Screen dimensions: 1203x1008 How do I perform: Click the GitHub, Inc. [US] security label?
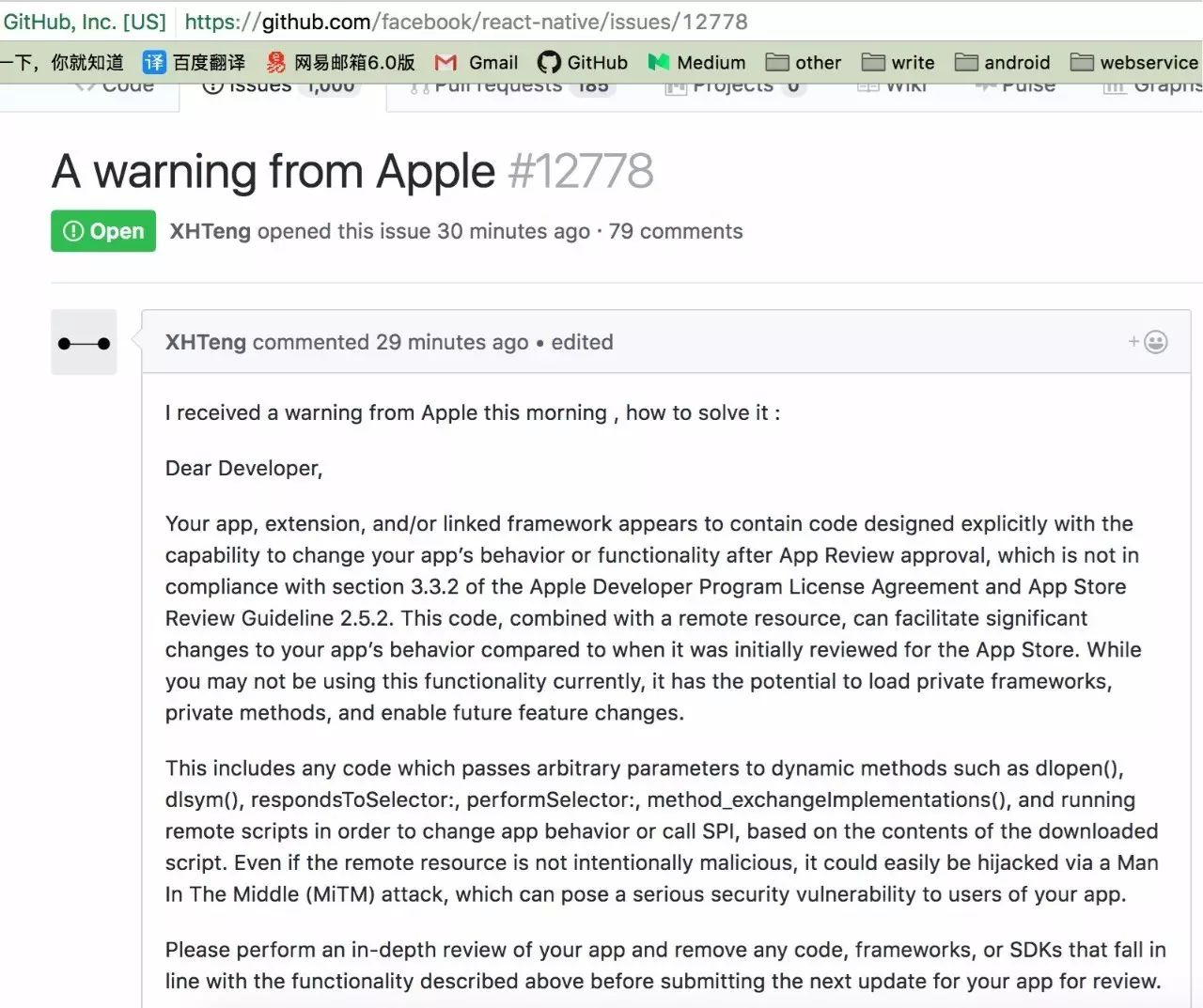[85, 21]
